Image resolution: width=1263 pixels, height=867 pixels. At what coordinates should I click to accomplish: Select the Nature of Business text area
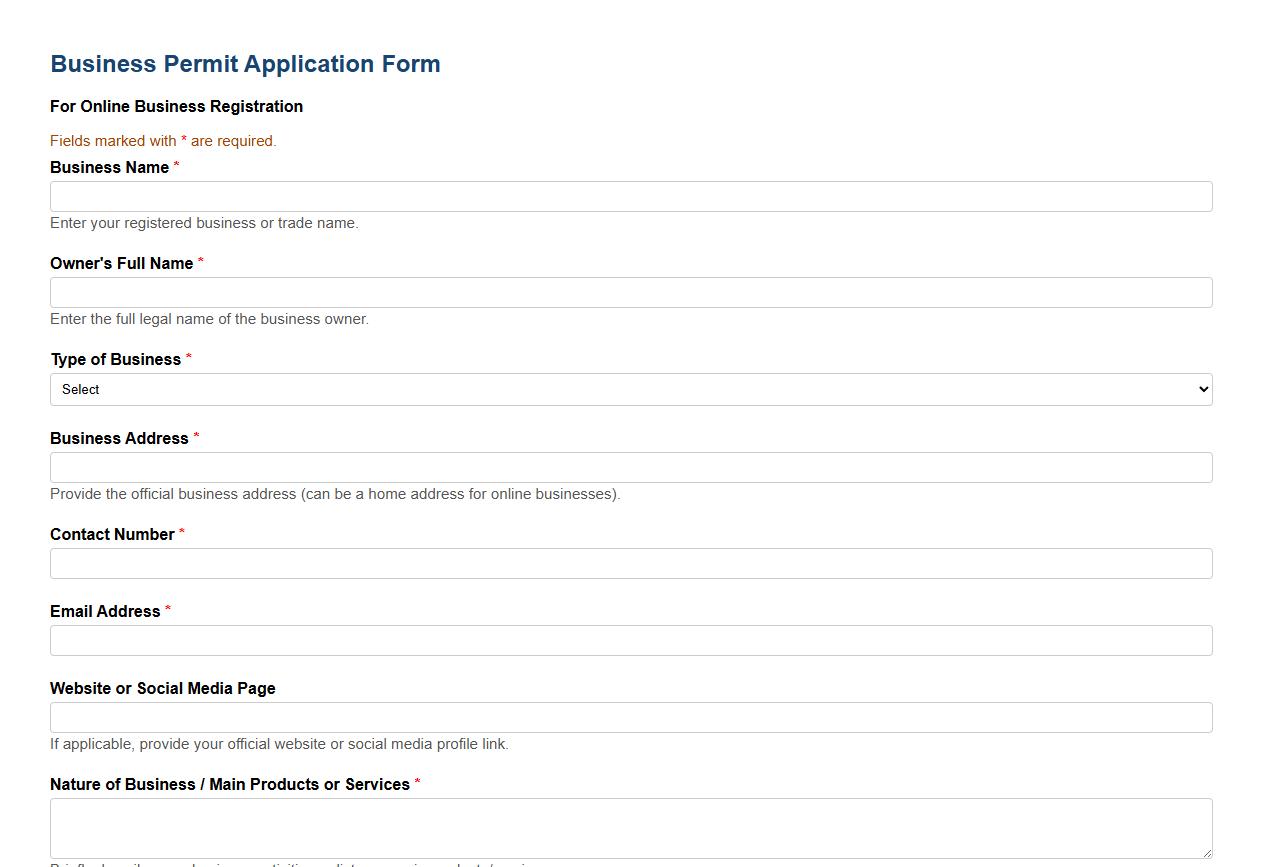point(630,827)
